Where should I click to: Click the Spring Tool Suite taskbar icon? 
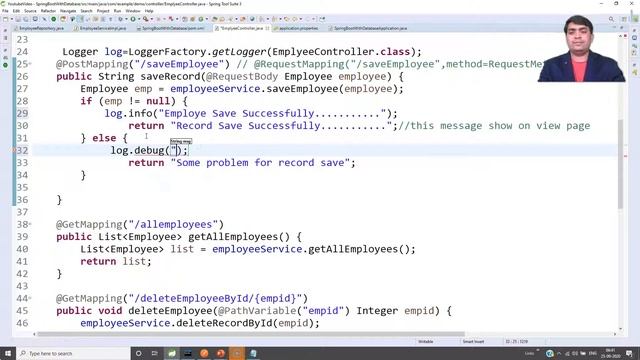coord(172,353)
